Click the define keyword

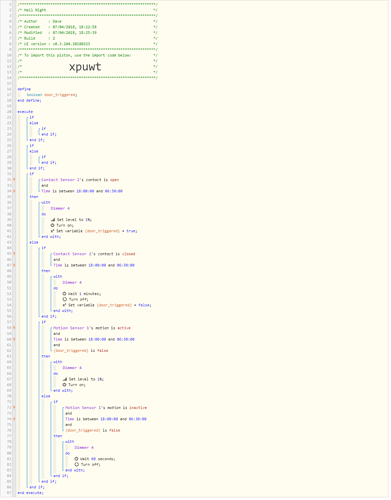[24, 90]
